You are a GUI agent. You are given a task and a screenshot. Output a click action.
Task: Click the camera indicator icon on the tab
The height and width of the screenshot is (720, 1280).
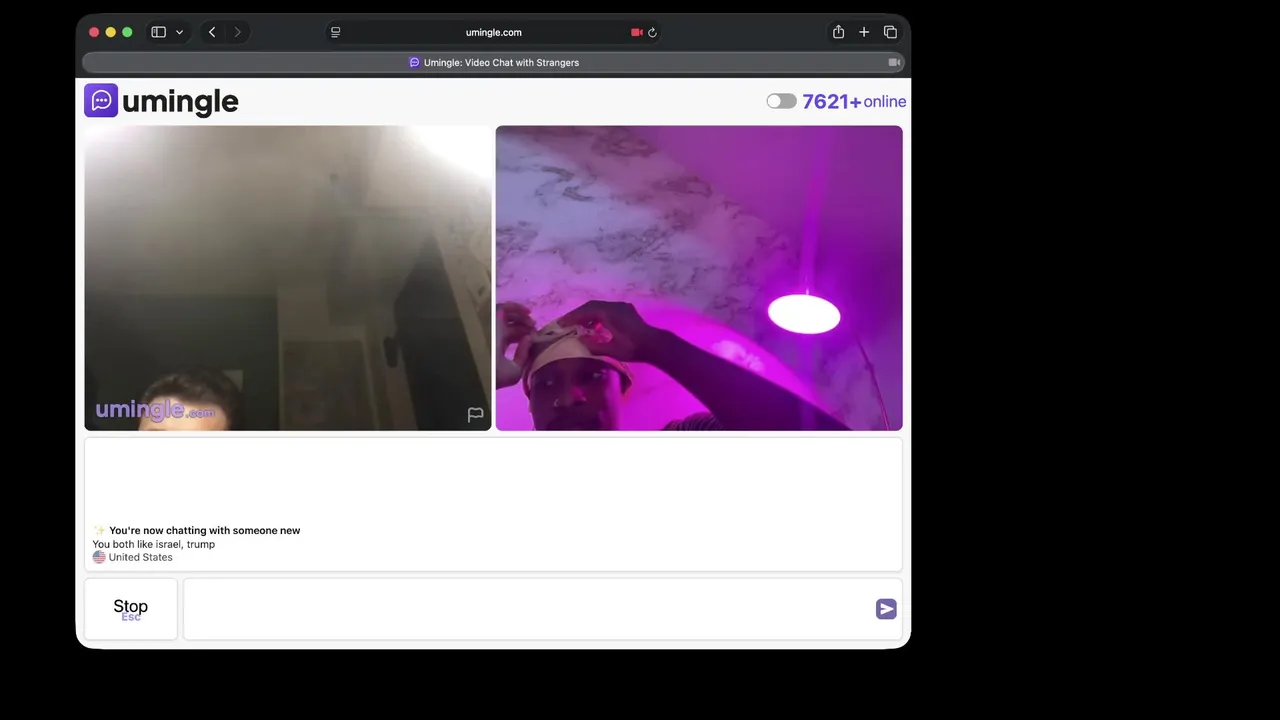pyautogui.click(x=894, y=62)
